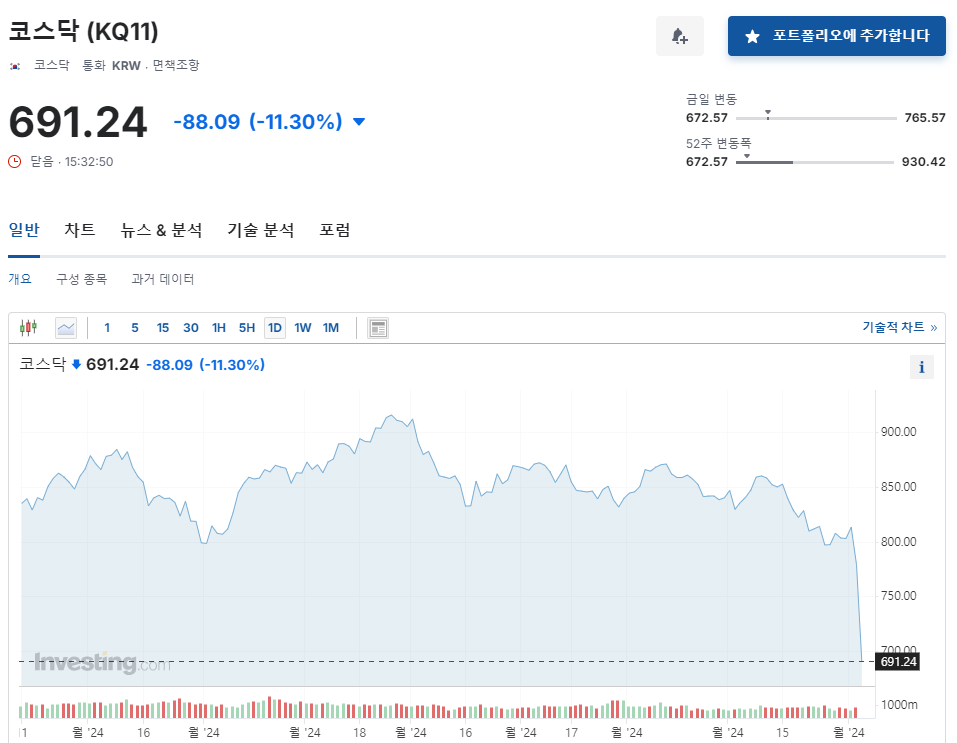The image size is (957, 743).
Task: Set chart interval to 5 minutes
Action: point(135,328)
